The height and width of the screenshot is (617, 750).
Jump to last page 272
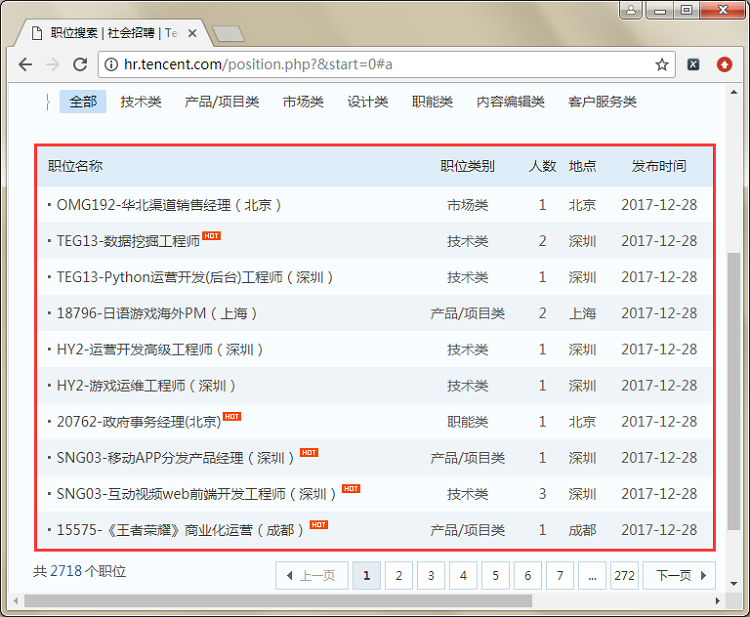(x=624, y=575)
